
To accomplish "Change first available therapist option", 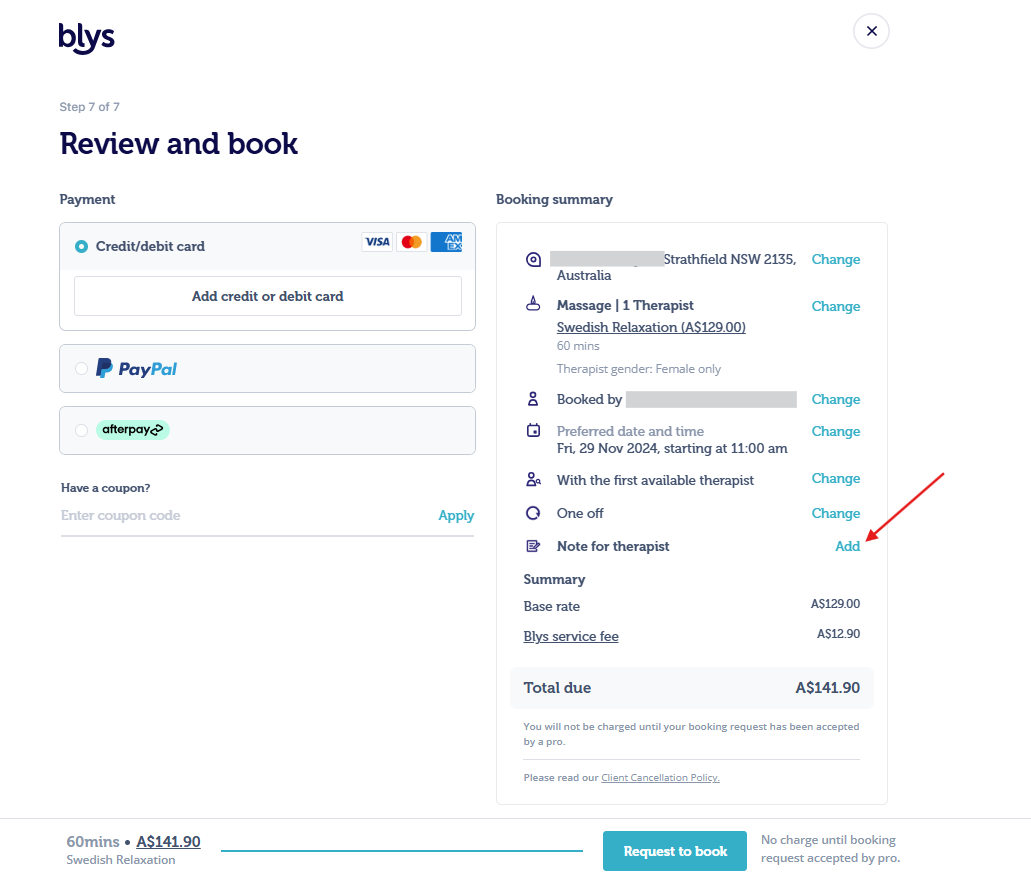I will 836,479.
